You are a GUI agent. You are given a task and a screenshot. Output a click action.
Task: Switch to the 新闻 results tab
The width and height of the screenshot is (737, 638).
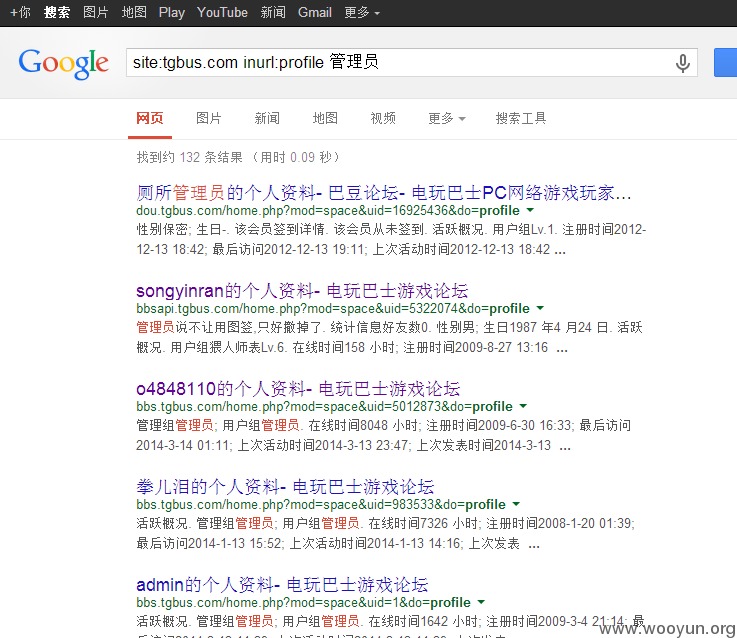click(x=267, y=118)
